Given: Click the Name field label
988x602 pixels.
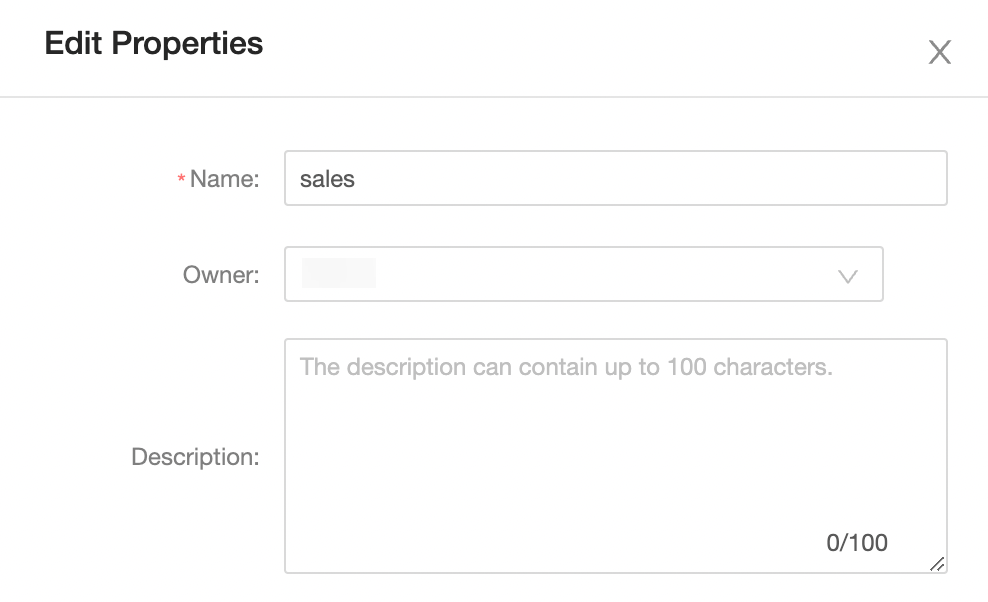Looking at the screenshot, I should [x=224, y=179].
